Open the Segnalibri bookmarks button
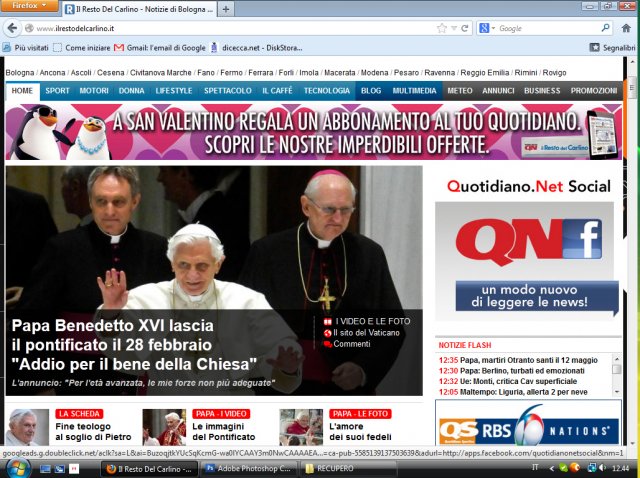Screen dimensions: 640x478 click(612, 48)
